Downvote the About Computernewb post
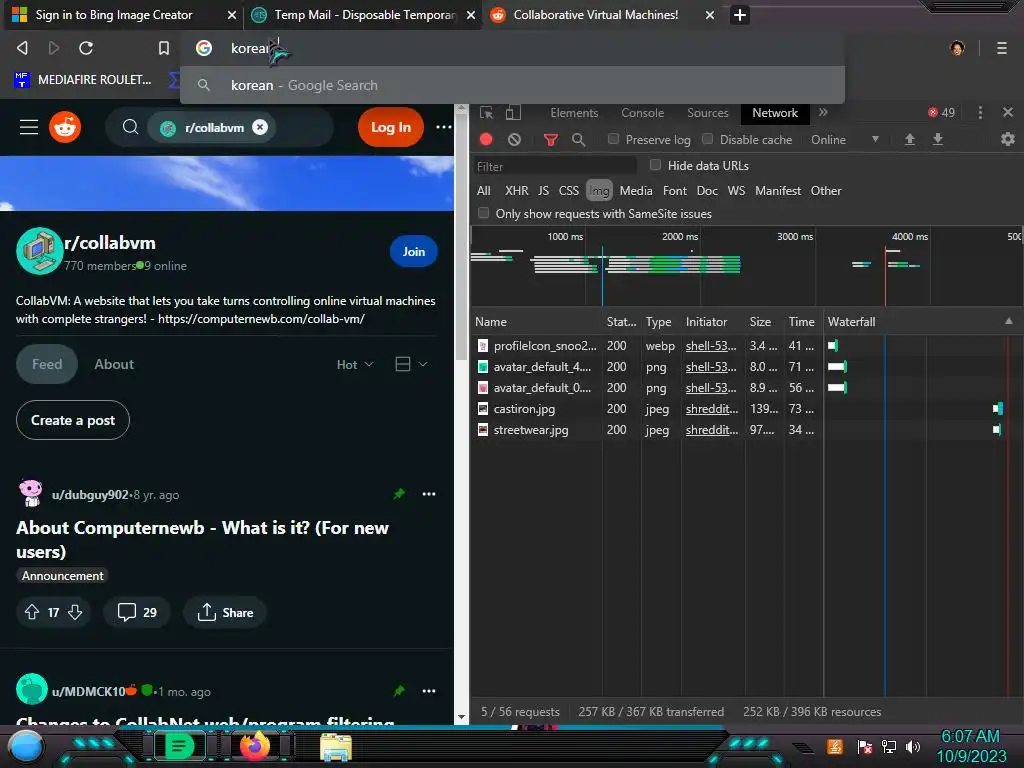This screenshot has height=768, width=1024. pyautogui.click(x=75, y=612)
